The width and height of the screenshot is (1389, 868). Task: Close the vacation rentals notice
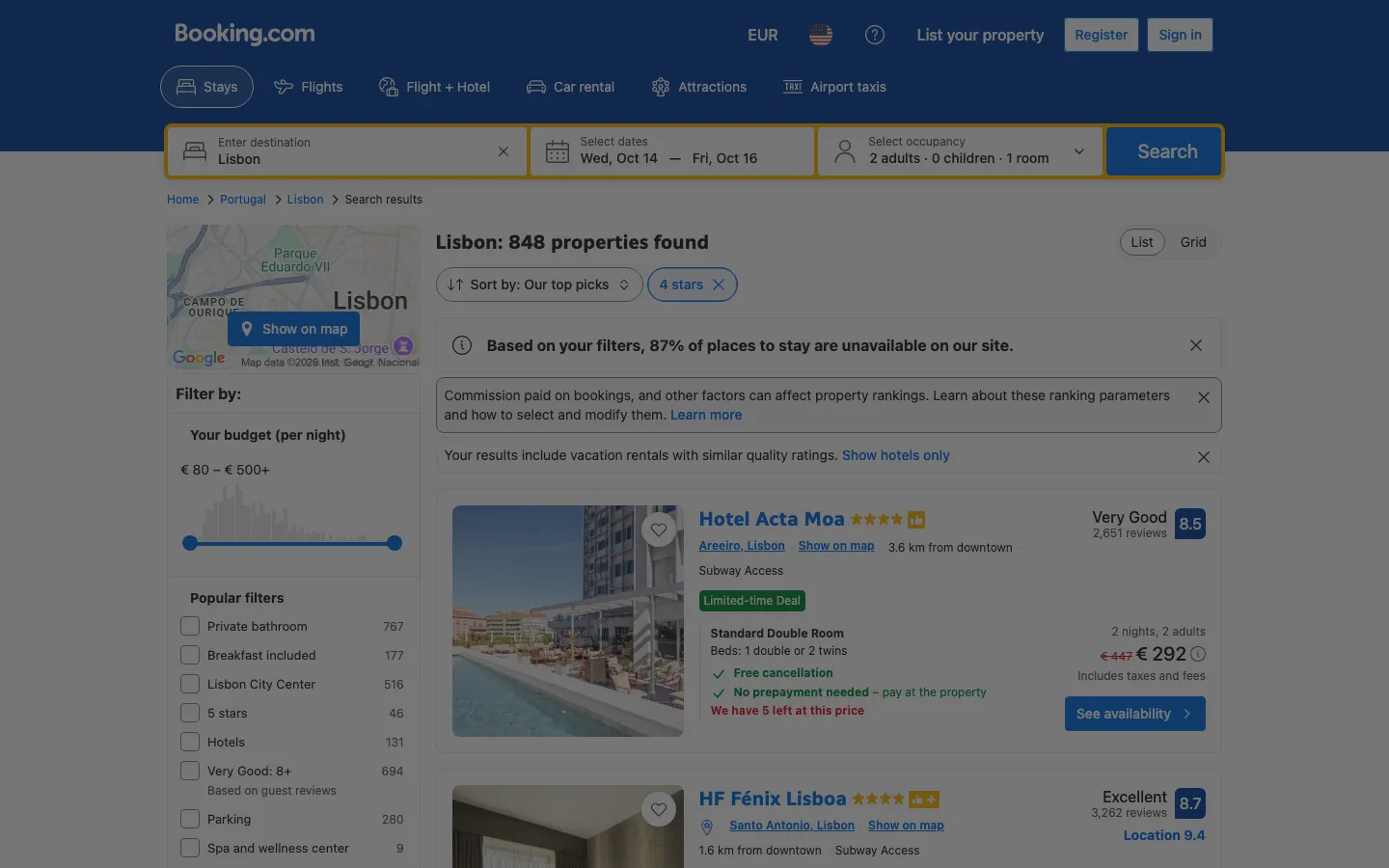[1204, 457]
